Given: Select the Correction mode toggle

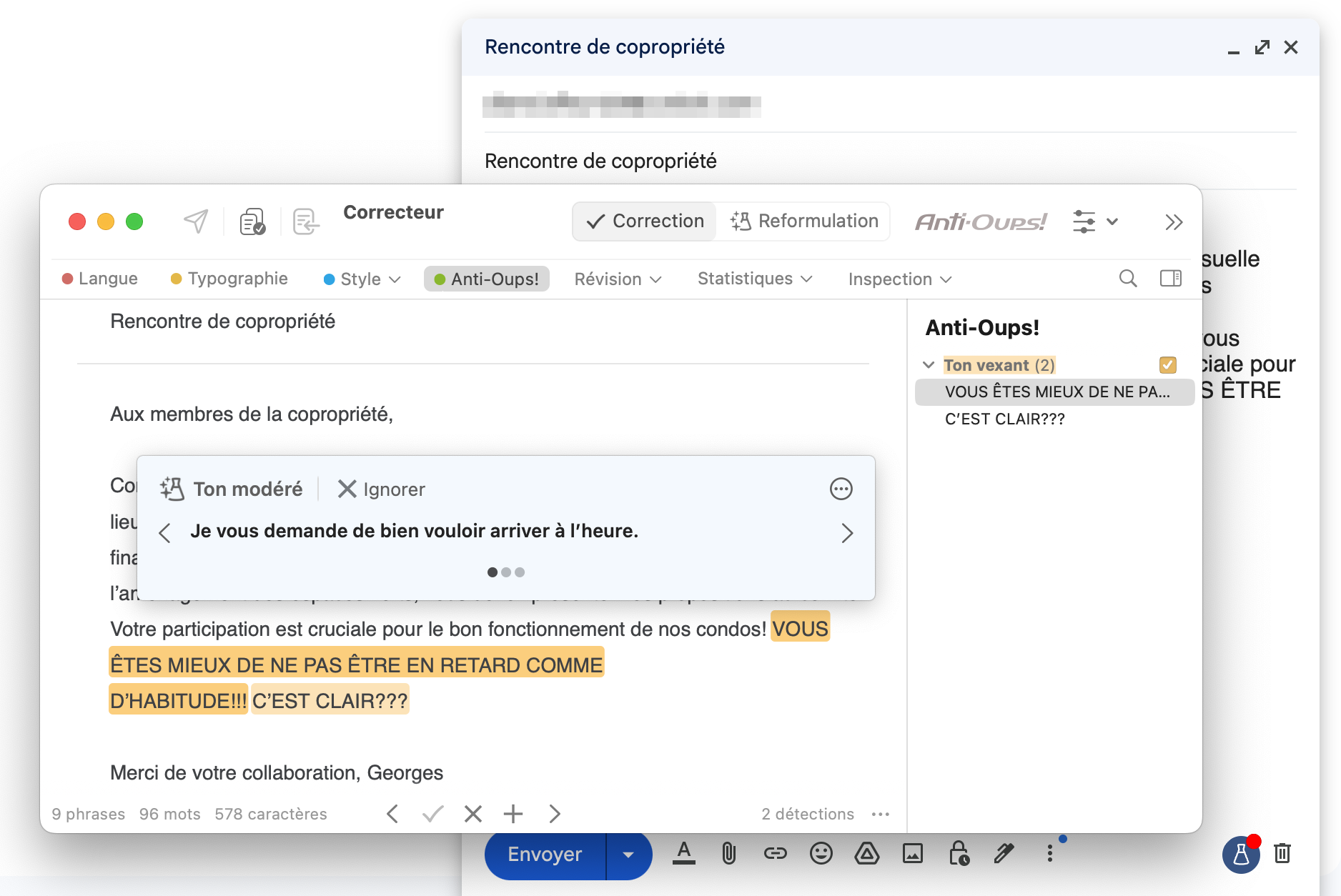Looking at the screenshot, I should pyautogui.click(x=645, y=221).
